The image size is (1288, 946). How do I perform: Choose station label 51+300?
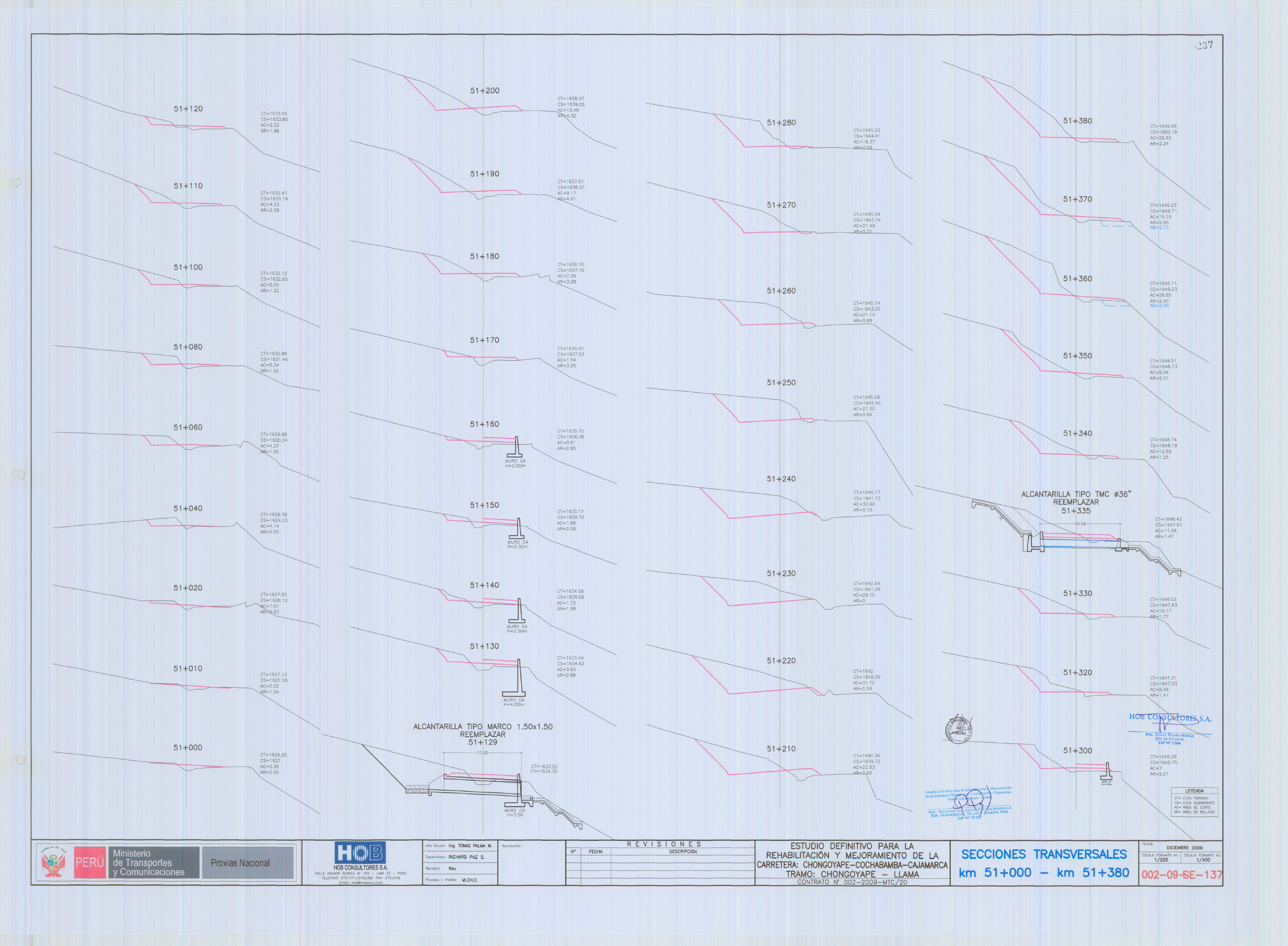(1077, 751)
